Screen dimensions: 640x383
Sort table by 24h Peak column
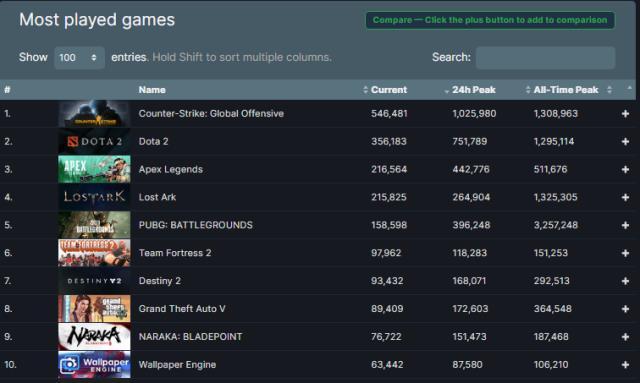(x=473, y=90)
